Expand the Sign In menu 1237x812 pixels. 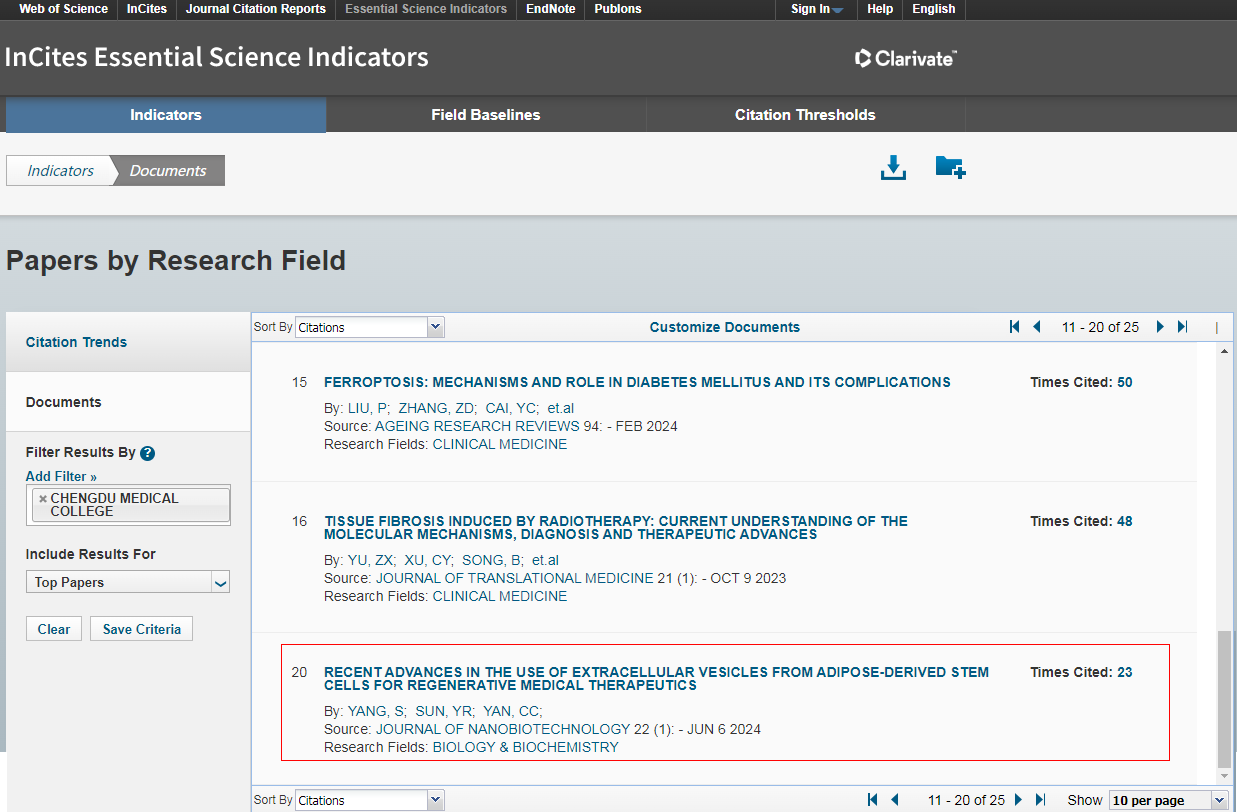[x=816, y=9]
